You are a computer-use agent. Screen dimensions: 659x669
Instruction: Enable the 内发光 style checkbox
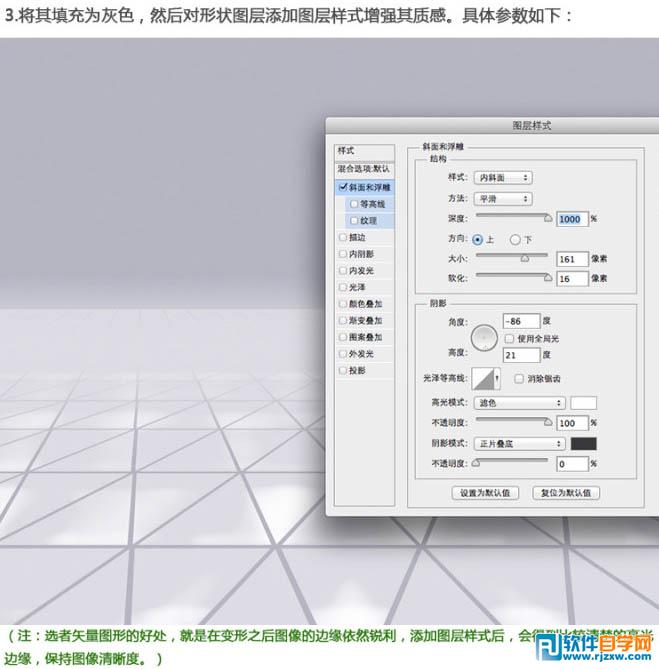[343, 271]
